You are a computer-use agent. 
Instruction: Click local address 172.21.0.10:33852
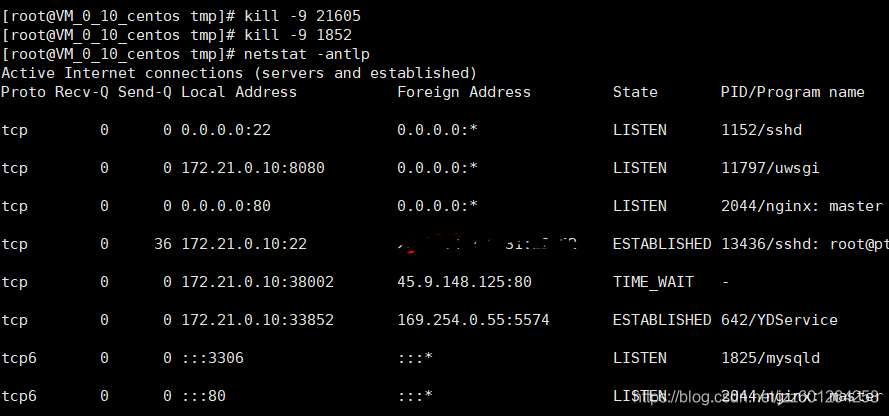(257, 320)
